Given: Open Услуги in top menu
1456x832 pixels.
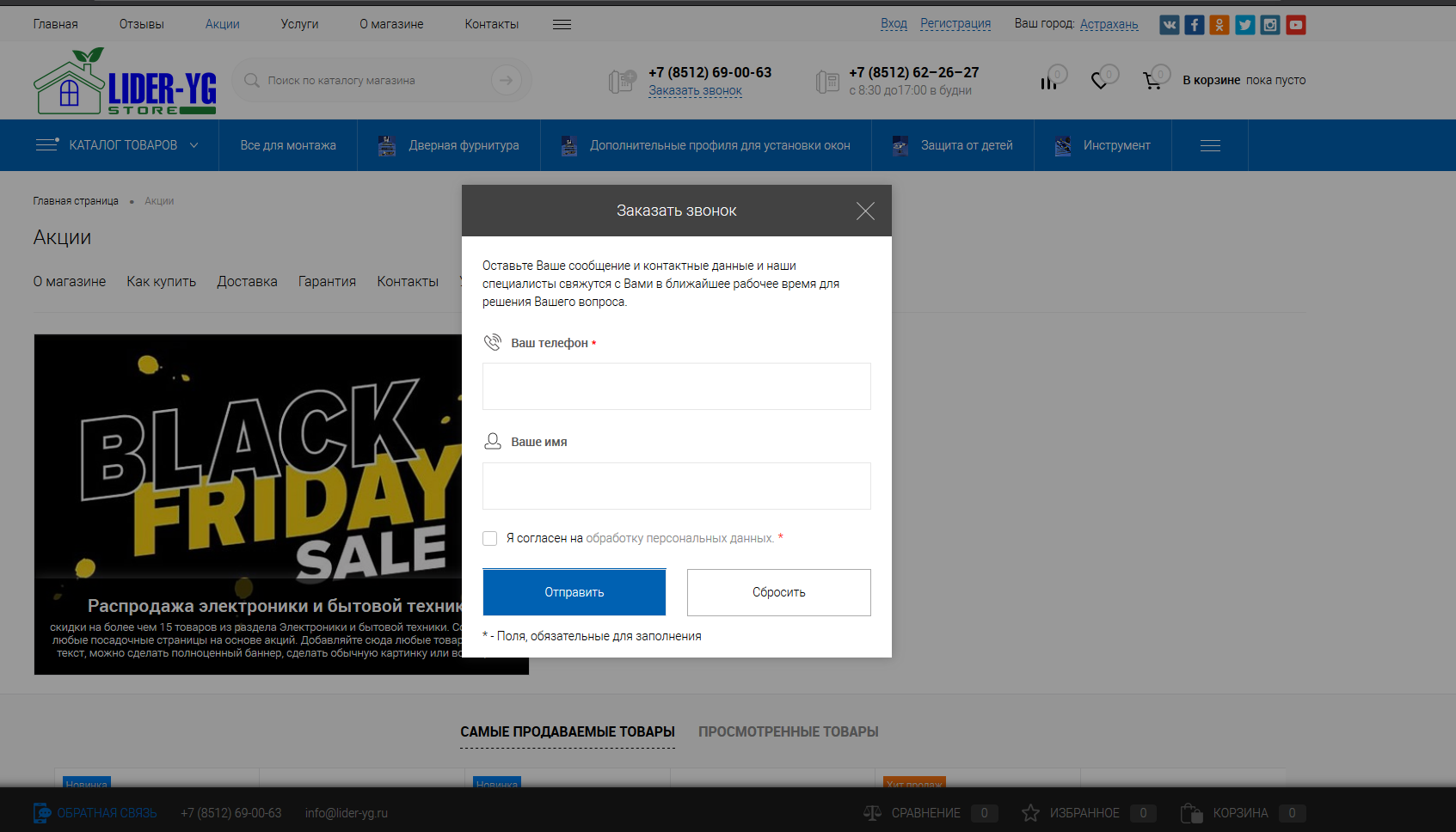Looking at the screenshot, I should [x=299, y=24].
